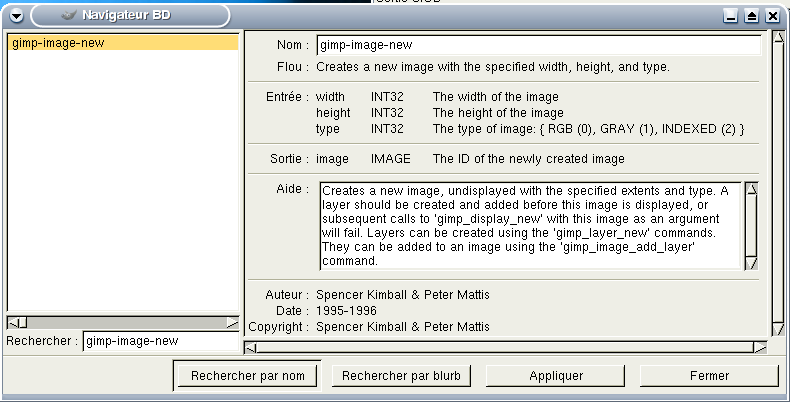The width and height of the screenshot is (790, 402).
Task: Click left arrow of details horizontal scrollbar
Action: (x=250, y=347)
